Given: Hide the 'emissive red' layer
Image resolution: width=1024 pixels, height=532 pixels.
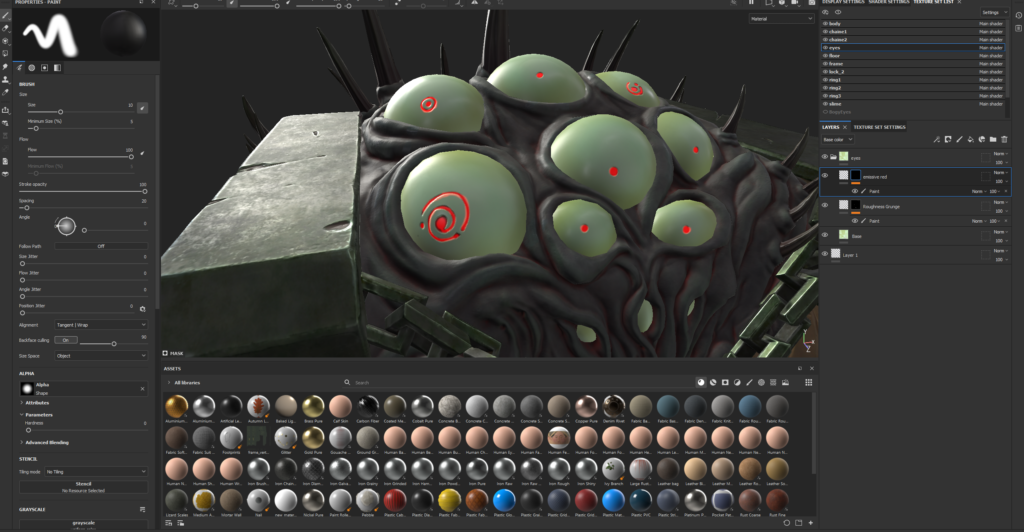Looking at the screenshot, I should [825, 176].
